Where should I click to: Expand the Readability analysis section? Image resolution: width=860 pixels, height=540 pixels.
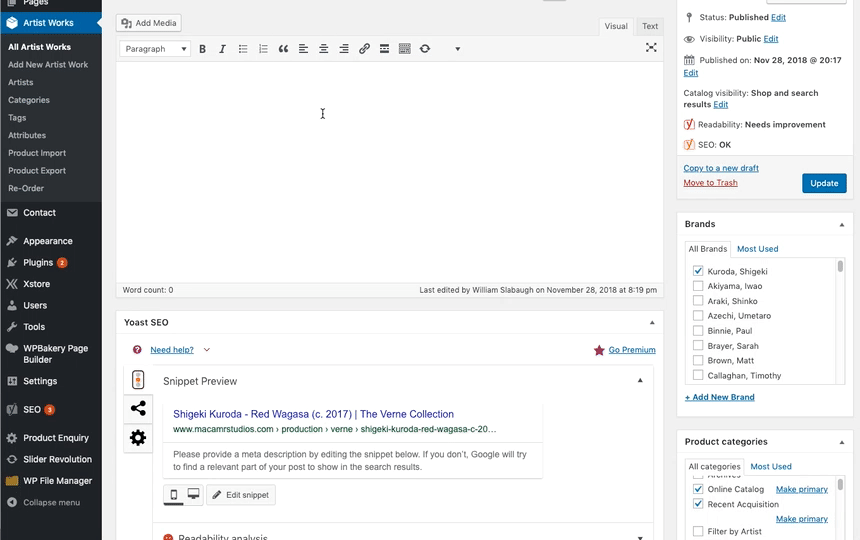(x=640, y=538)
